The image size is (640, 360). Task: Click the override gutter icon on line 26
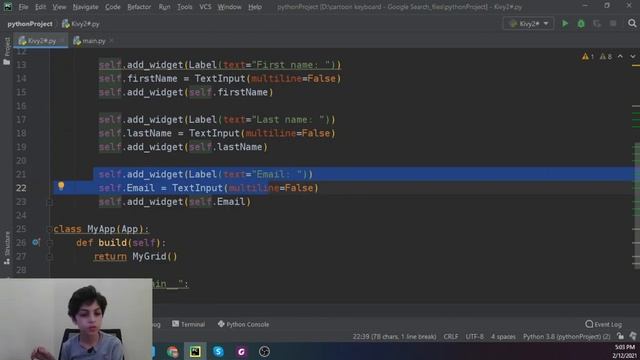click(x=36, y=242)
